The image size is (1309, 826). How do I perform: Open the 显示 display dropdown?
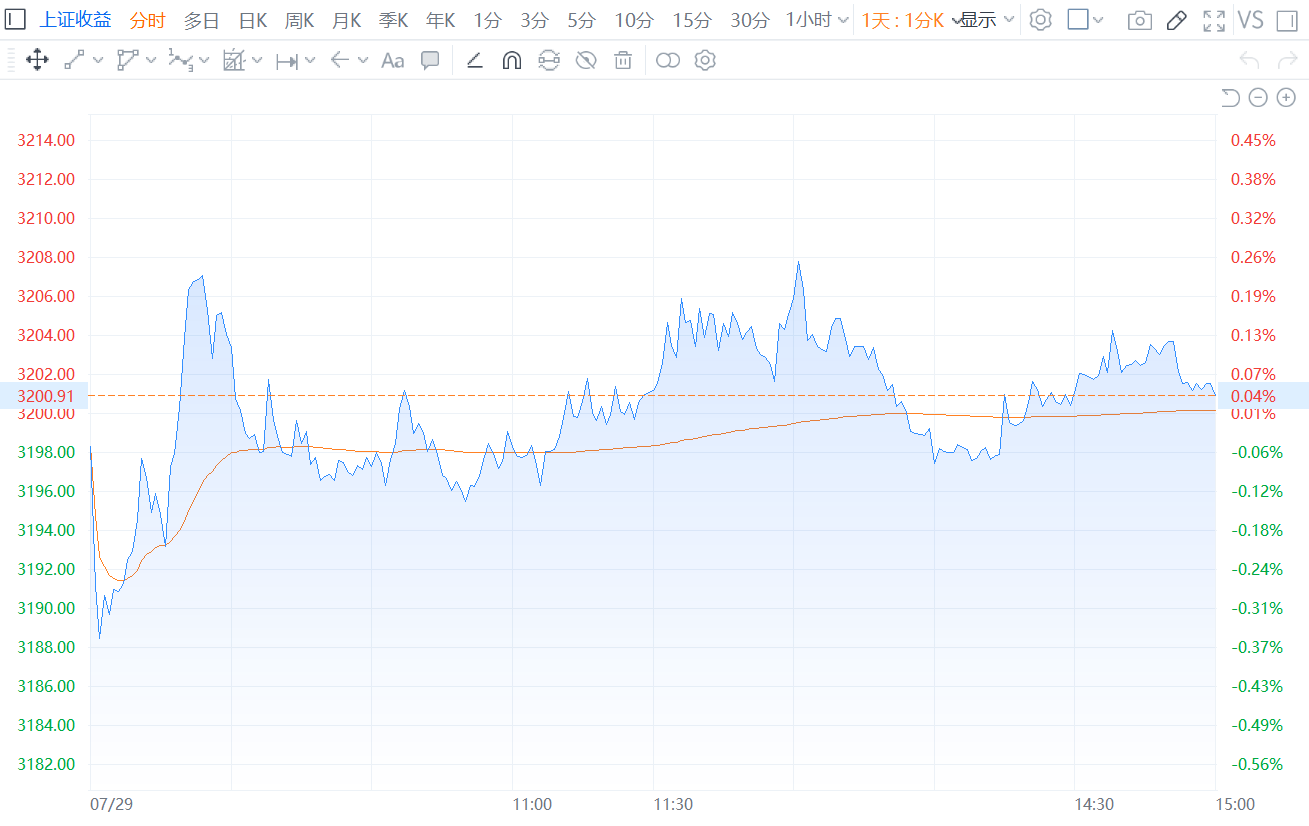coord(988,20)
